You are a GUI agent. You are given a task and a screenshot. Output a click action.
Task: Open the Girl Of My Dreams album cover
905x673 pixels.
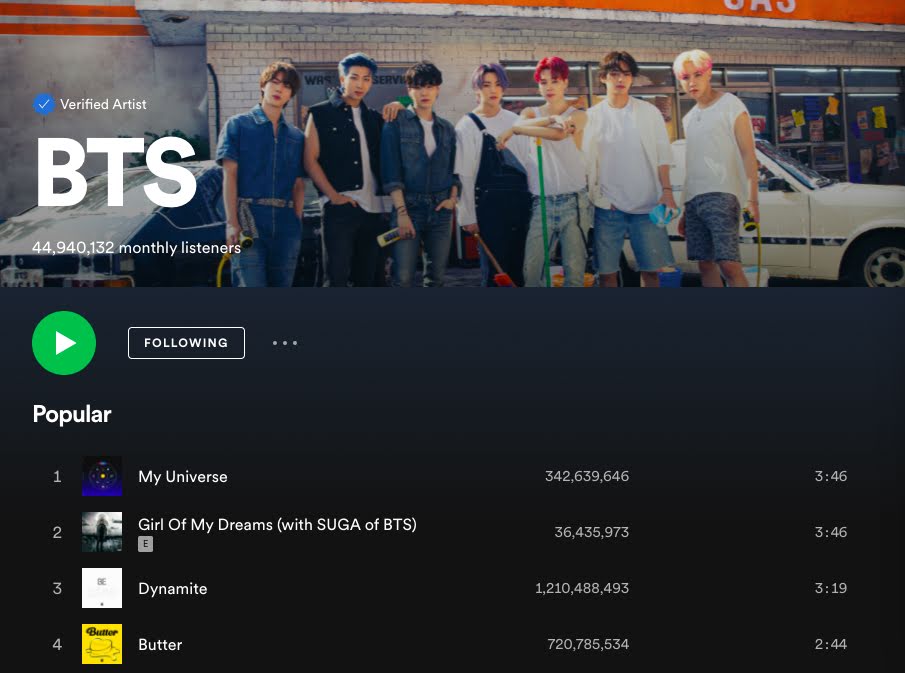[x=102, y=532]
